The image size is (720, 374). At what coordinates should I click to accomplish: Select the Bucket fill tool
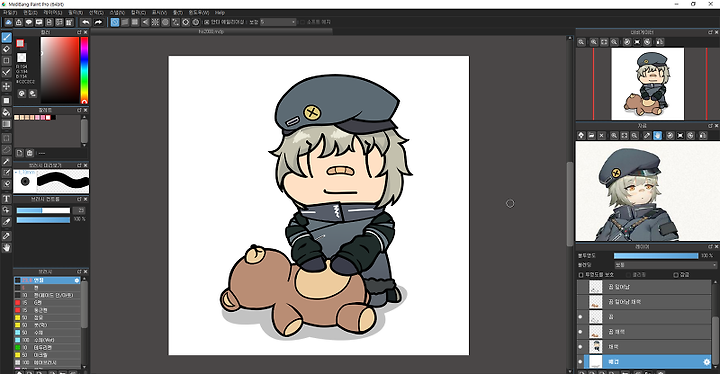pos(6,112)
